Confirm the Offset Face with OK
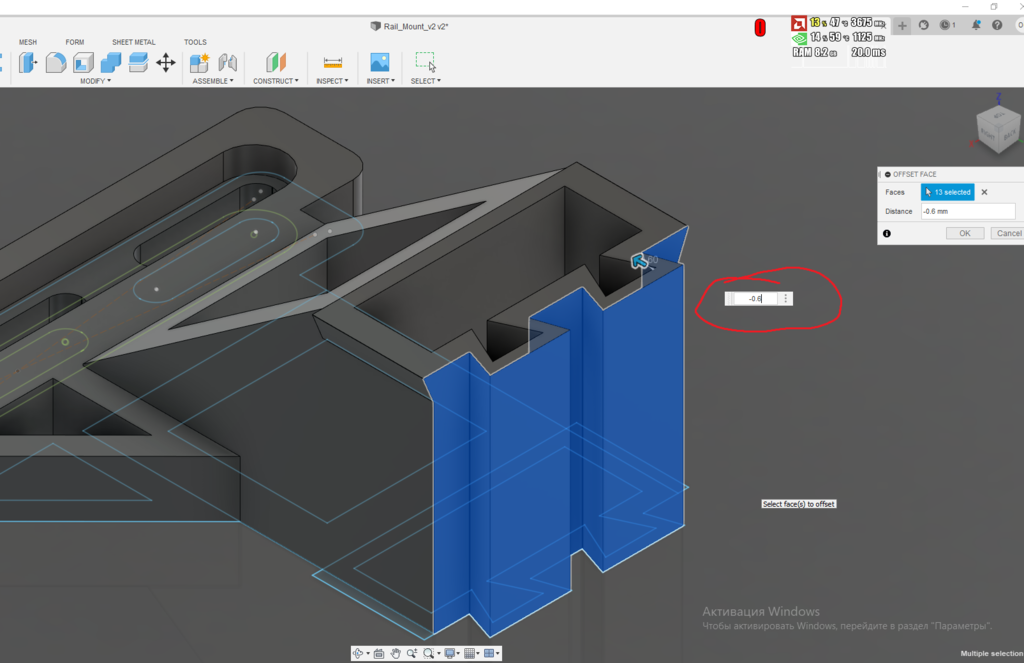Image resolution: width=1024 pixels, height=663 pixels. (x=964, y=232)
